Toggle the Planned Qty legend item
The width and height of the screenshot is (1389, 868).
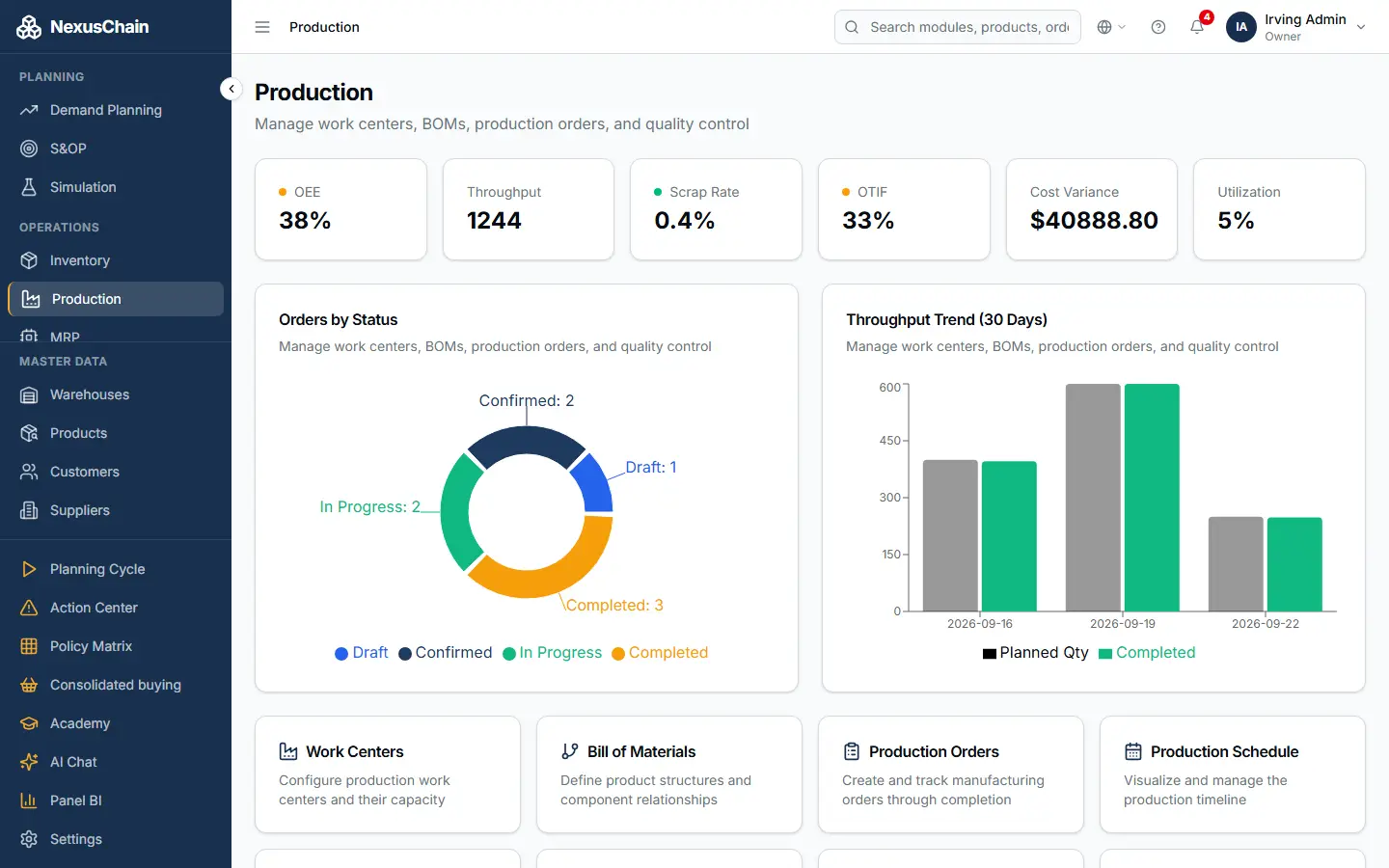1036,653
